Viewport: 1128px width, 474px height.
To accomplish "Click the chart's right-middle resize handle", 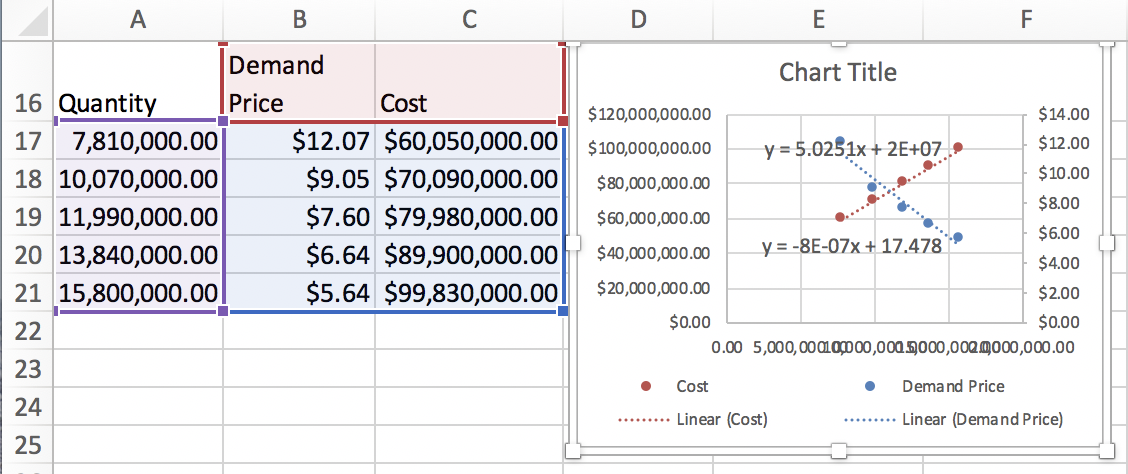I will pyautogui.click(x=1106, y=243).
